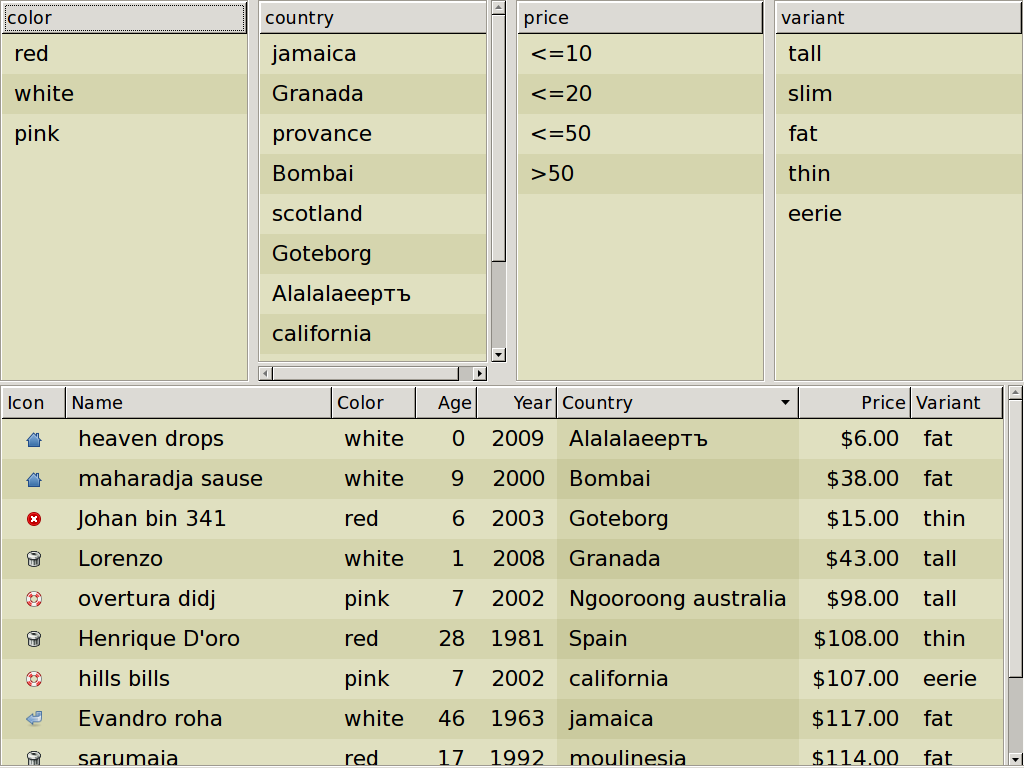Sort table by Price column header

[x=855, y=402]
